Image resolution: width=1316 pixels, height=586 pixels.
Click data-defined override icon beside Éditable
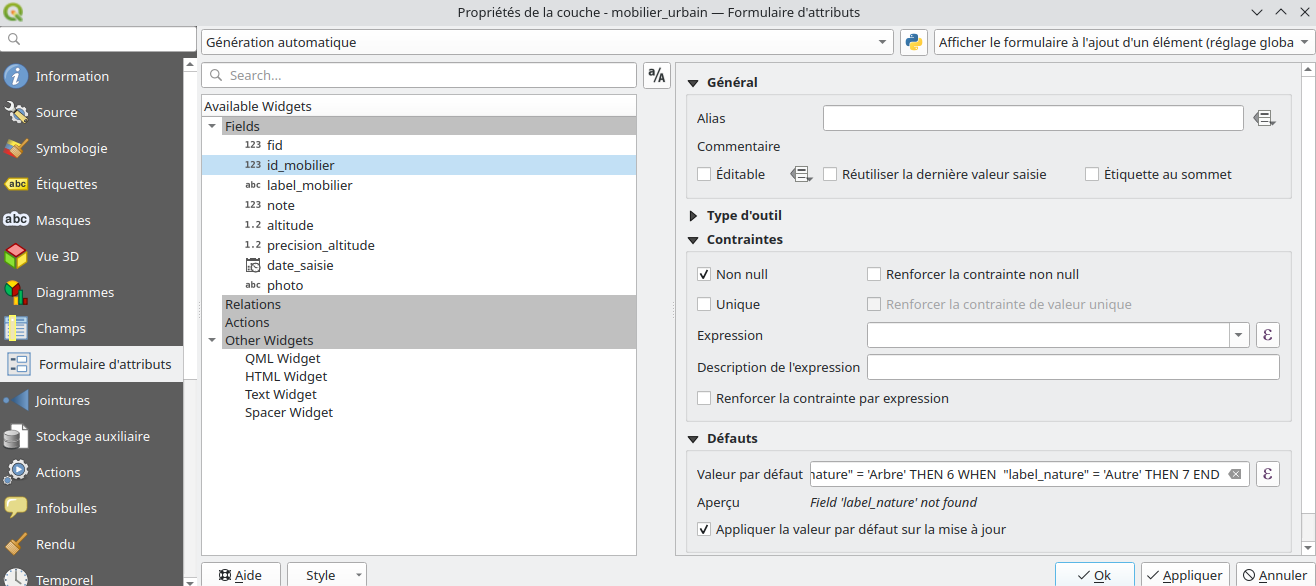pos(801,174)
